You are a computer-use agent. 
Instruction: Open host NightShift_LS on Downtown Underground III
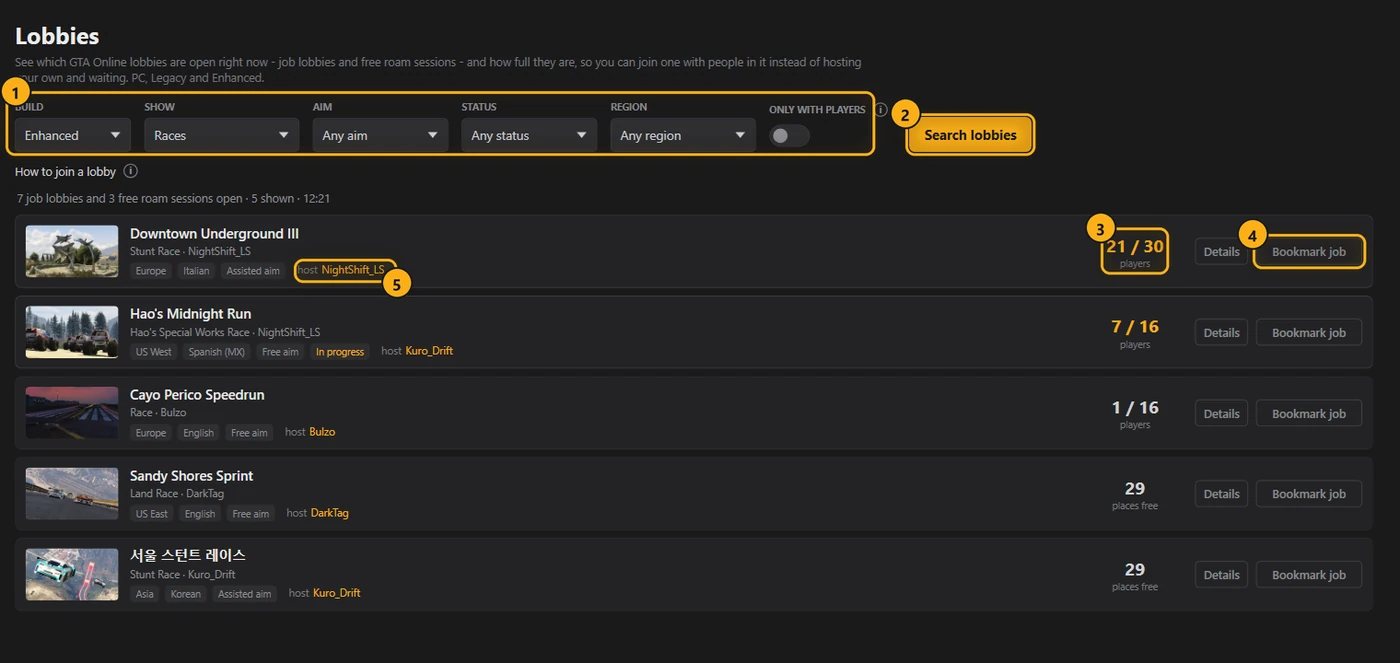(353, 270)
